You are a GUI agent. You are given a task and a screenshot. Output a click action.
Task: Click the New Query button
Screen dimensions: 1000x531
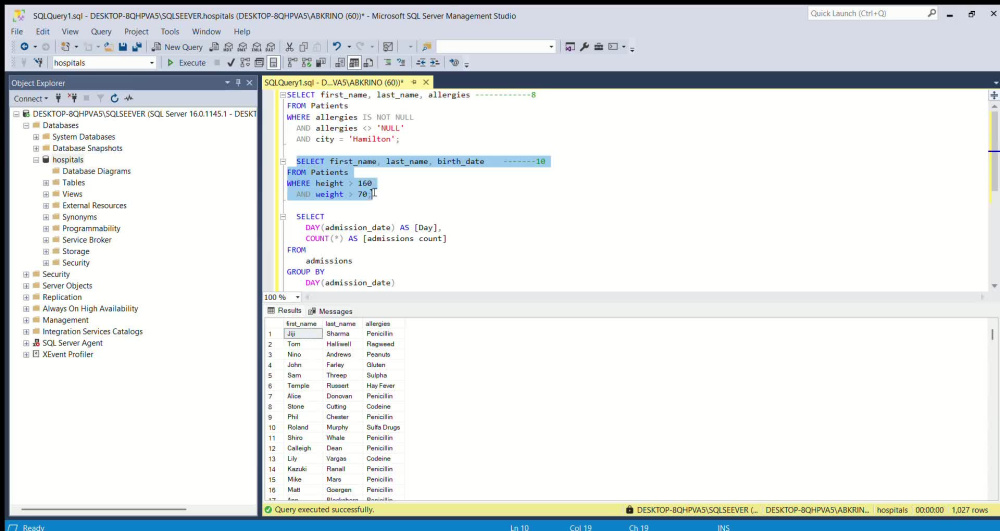point(177,47)
